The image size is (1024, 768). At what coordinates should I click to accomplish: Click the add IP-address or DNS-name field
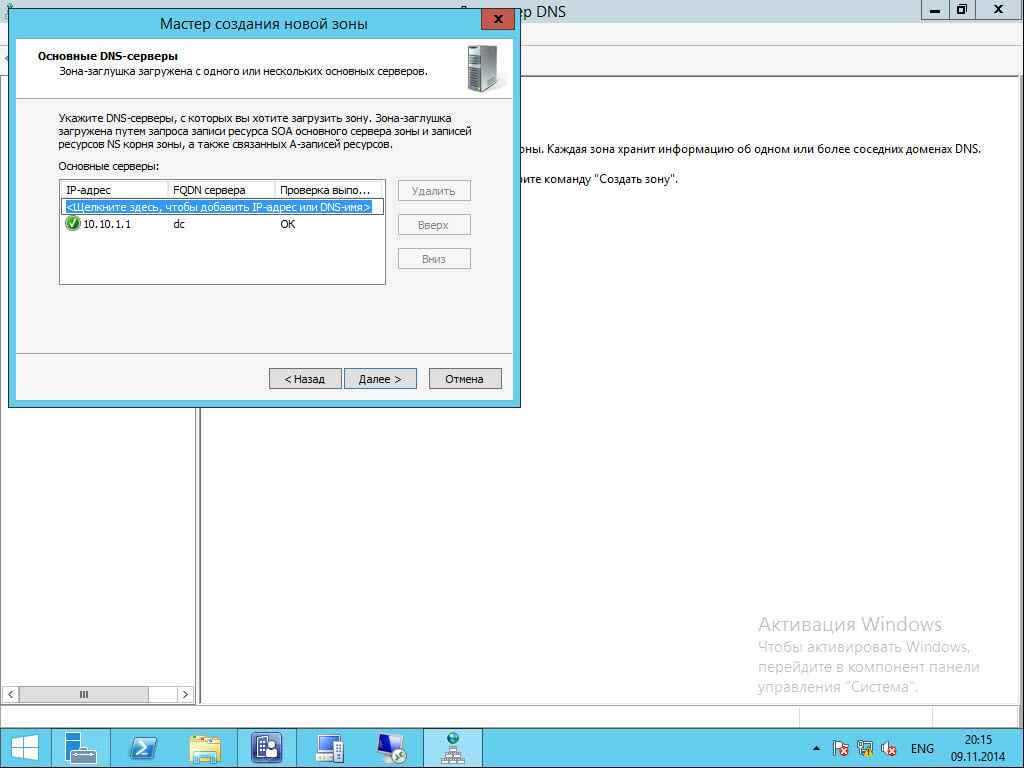(218, 207)
